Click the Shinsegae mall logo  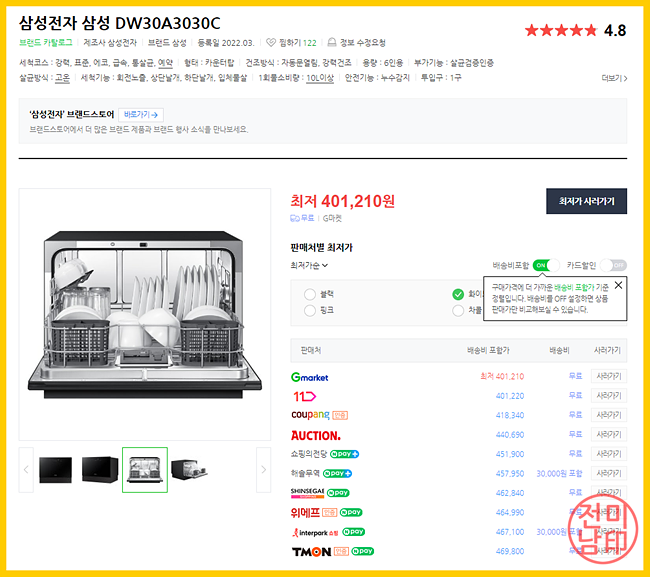pyautogui.click(x=307, y=493)
